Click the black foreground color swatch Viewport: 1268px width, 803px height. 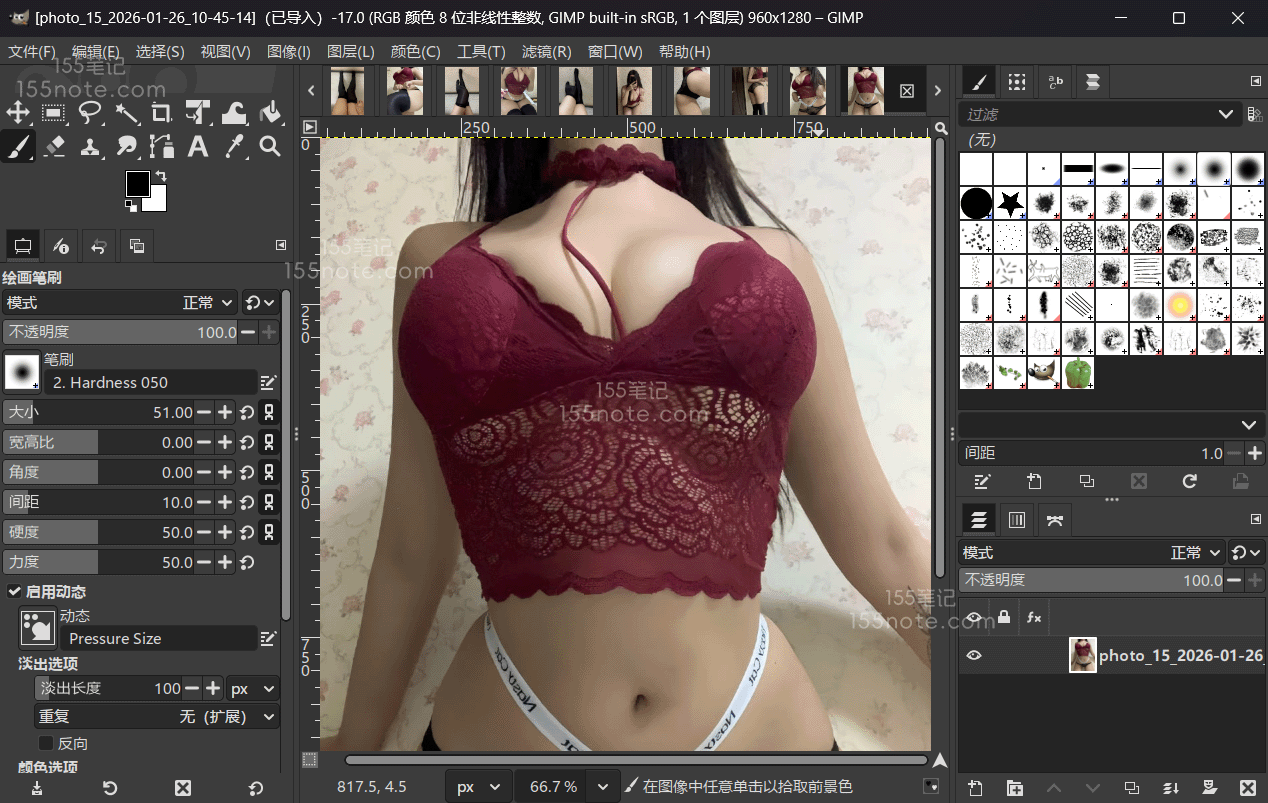(137, 183)
